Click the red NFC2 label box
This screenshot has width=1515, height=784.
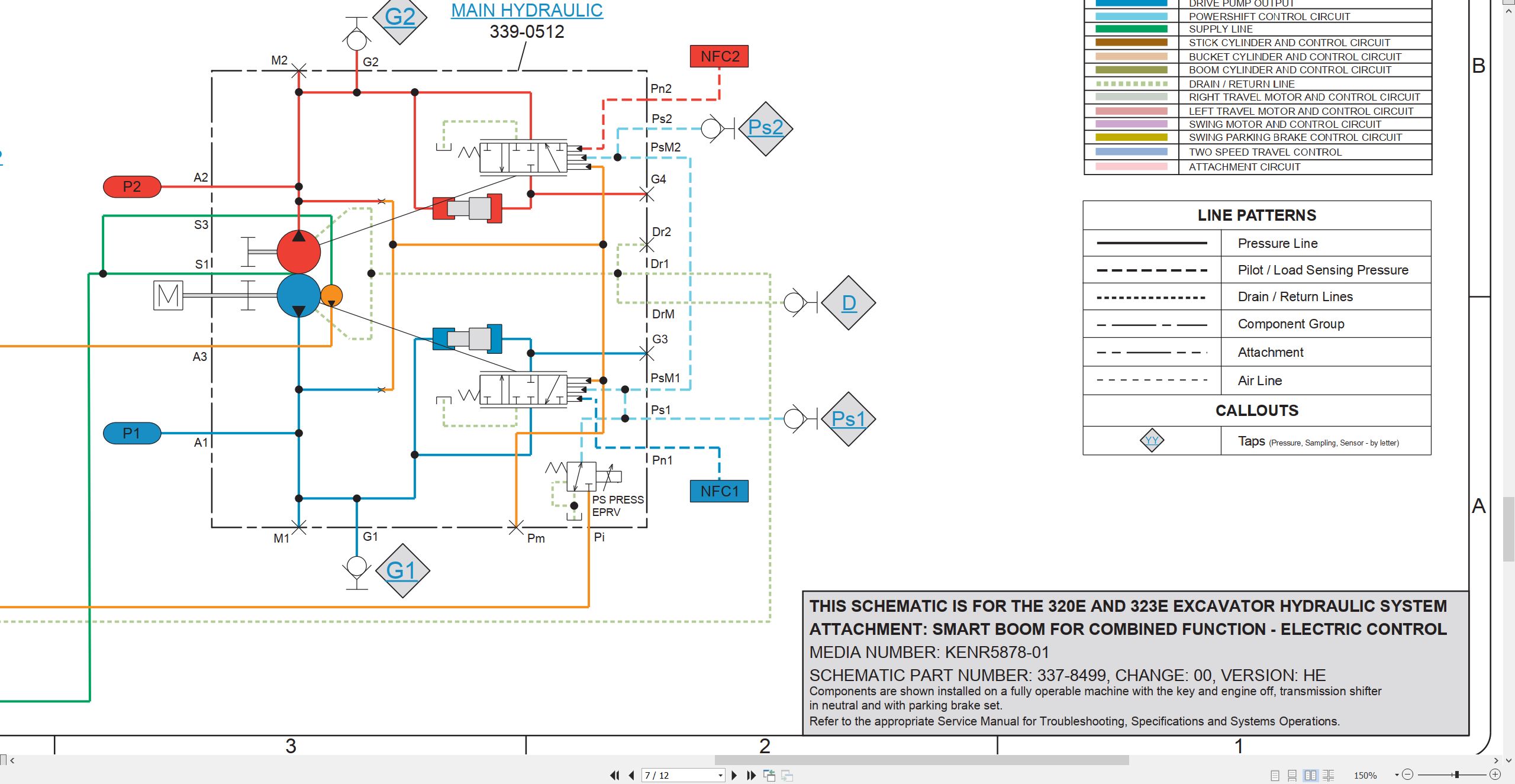tap(719, 56)
